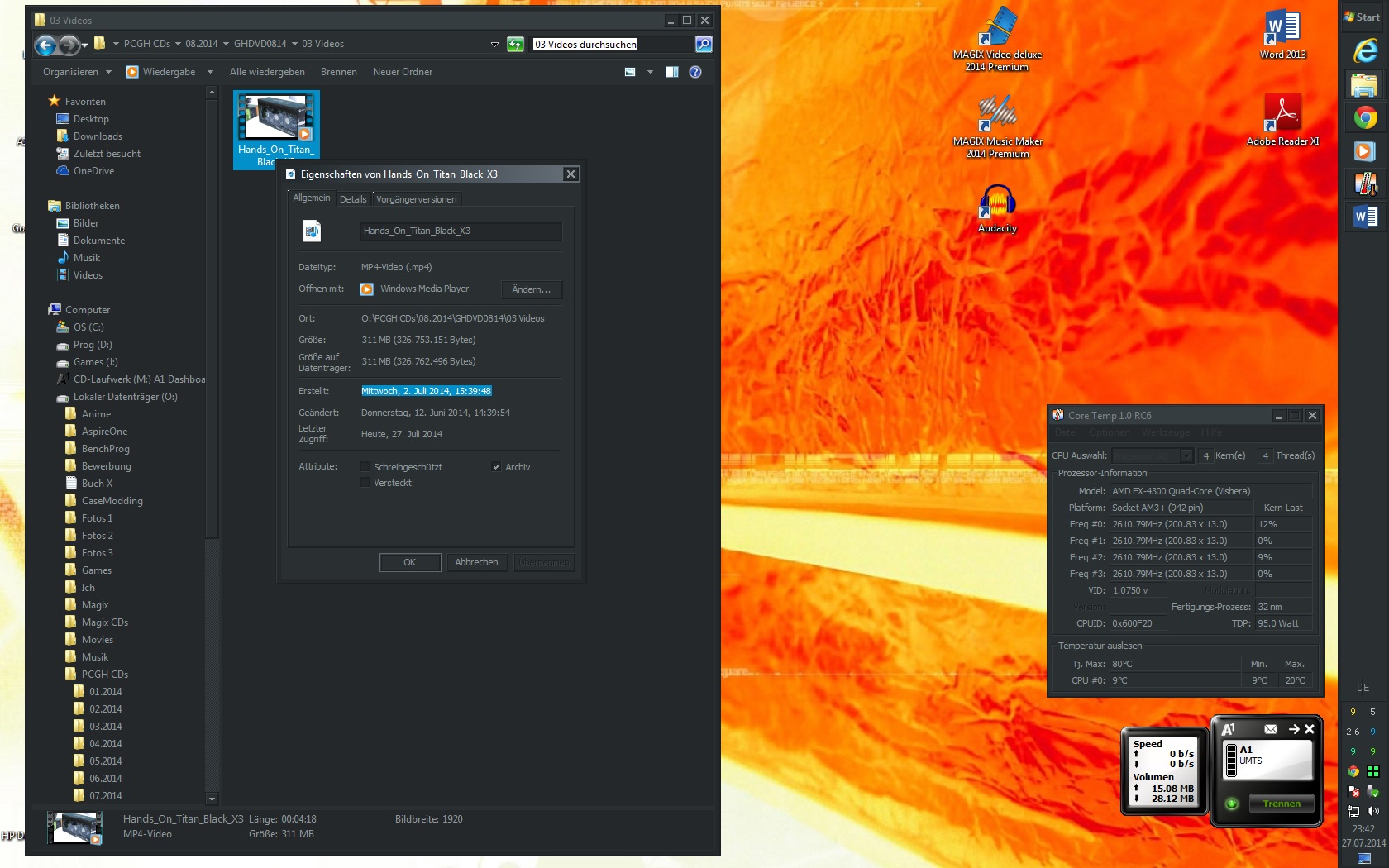Tick the Versteckt attribute checkbox
The height and width of the screenshot is (868, 1389).
365,483
